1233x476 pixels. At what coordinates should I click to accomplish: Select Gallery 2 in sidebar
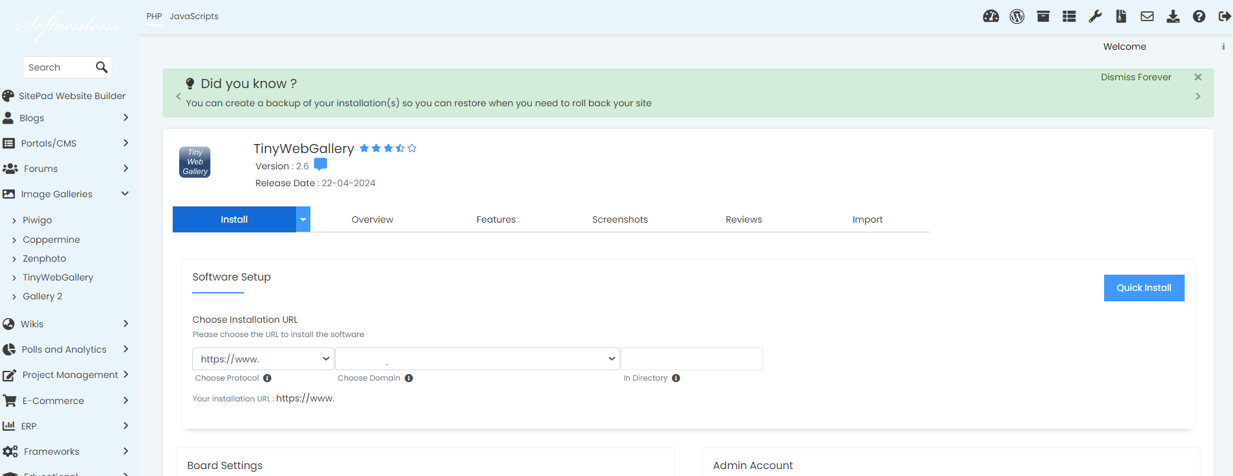point(42,296)
